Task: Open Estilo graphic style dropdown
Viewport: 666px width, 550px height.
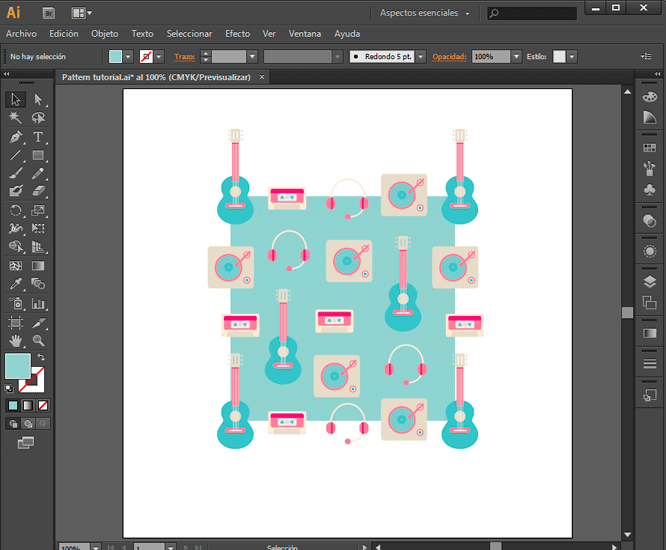Action: point(572,56)
